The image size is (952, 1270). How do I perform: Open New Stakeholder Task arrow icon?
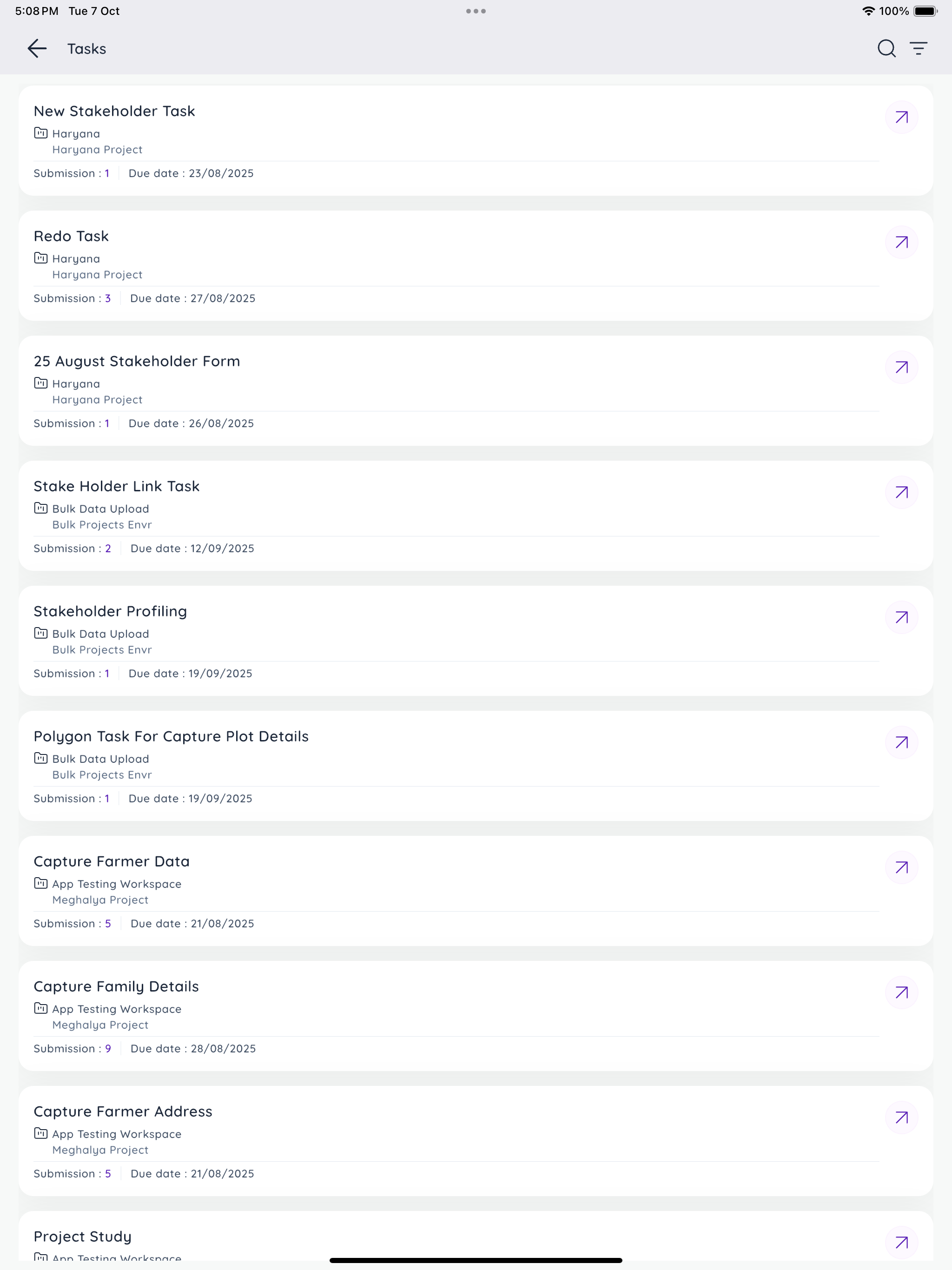point(901,118)
